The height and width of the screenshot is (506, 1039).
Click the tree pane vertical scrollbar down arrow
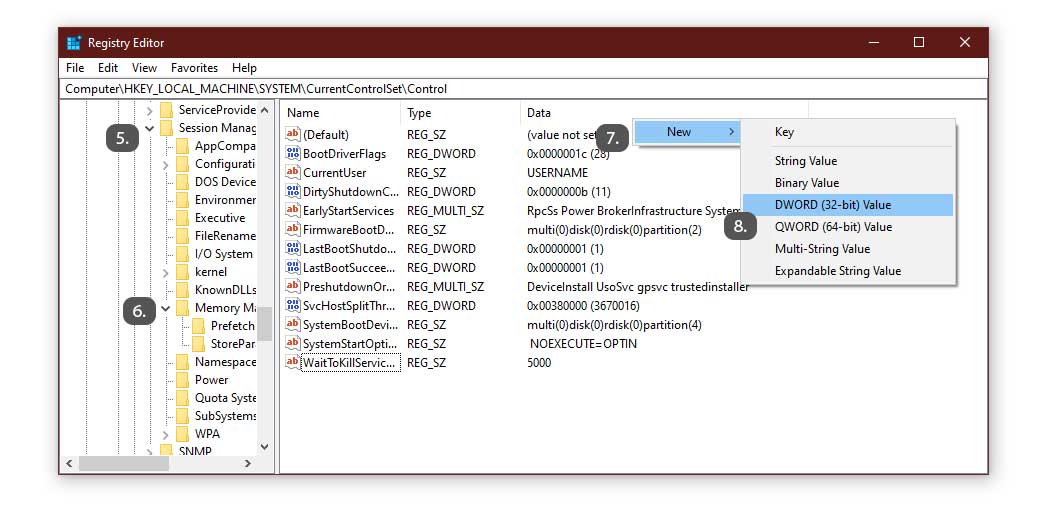264,446
